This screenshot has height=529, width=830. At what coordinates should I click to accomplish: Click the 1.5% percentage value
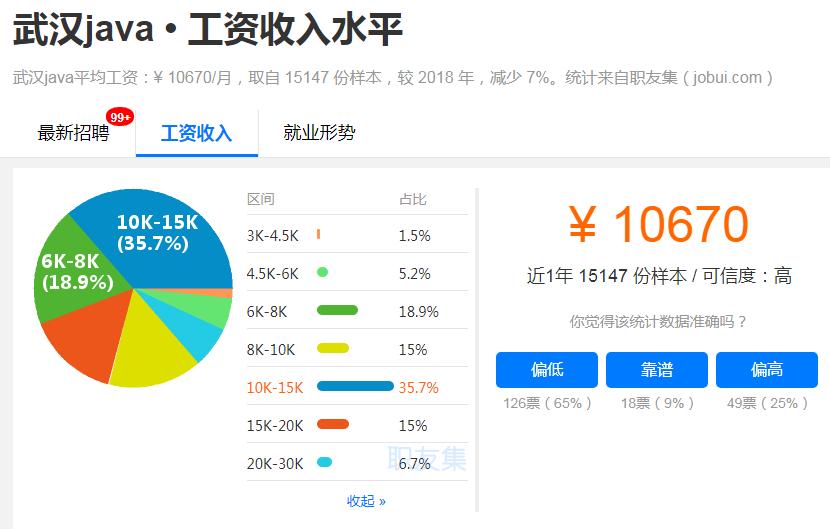tap(414, 236)
